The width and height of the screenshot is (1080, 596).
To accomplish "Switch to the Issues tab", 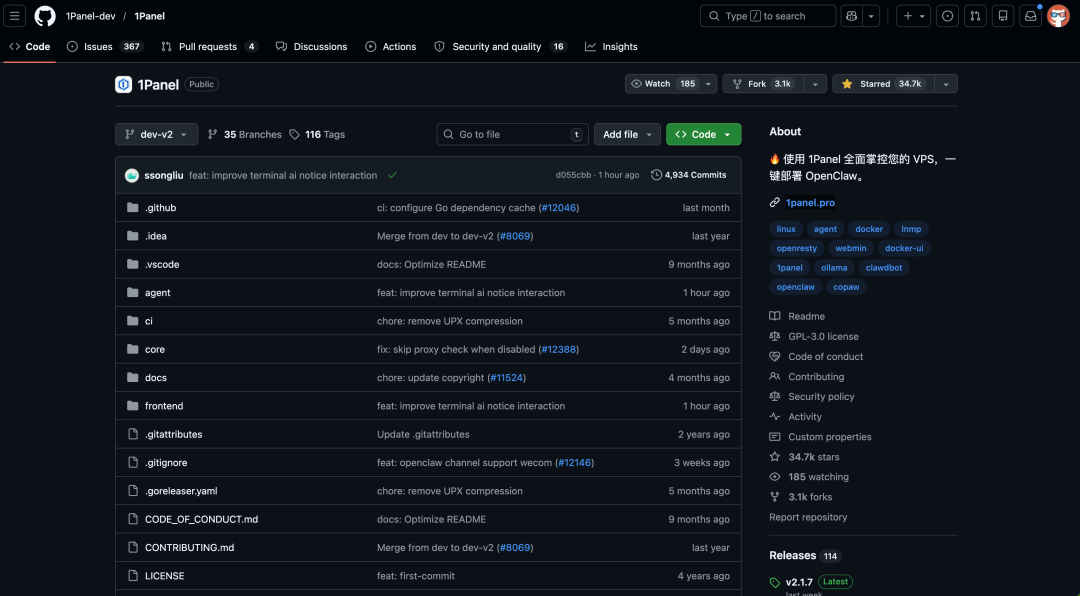I will 105,47.
